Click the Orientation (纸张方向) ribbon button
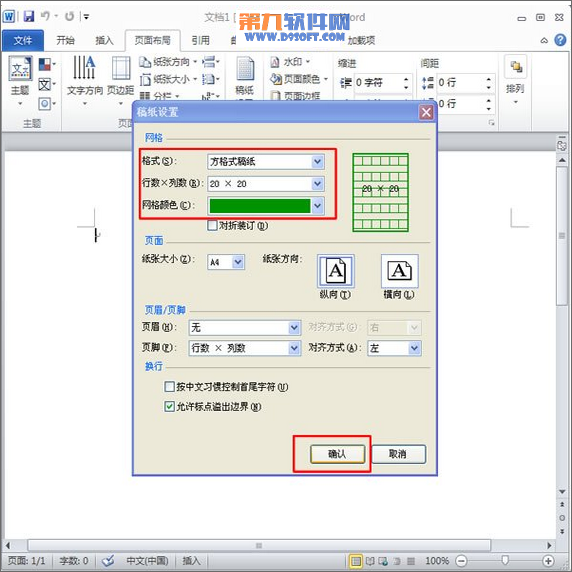This screenshot has height=572, width=572. [168, 62]
